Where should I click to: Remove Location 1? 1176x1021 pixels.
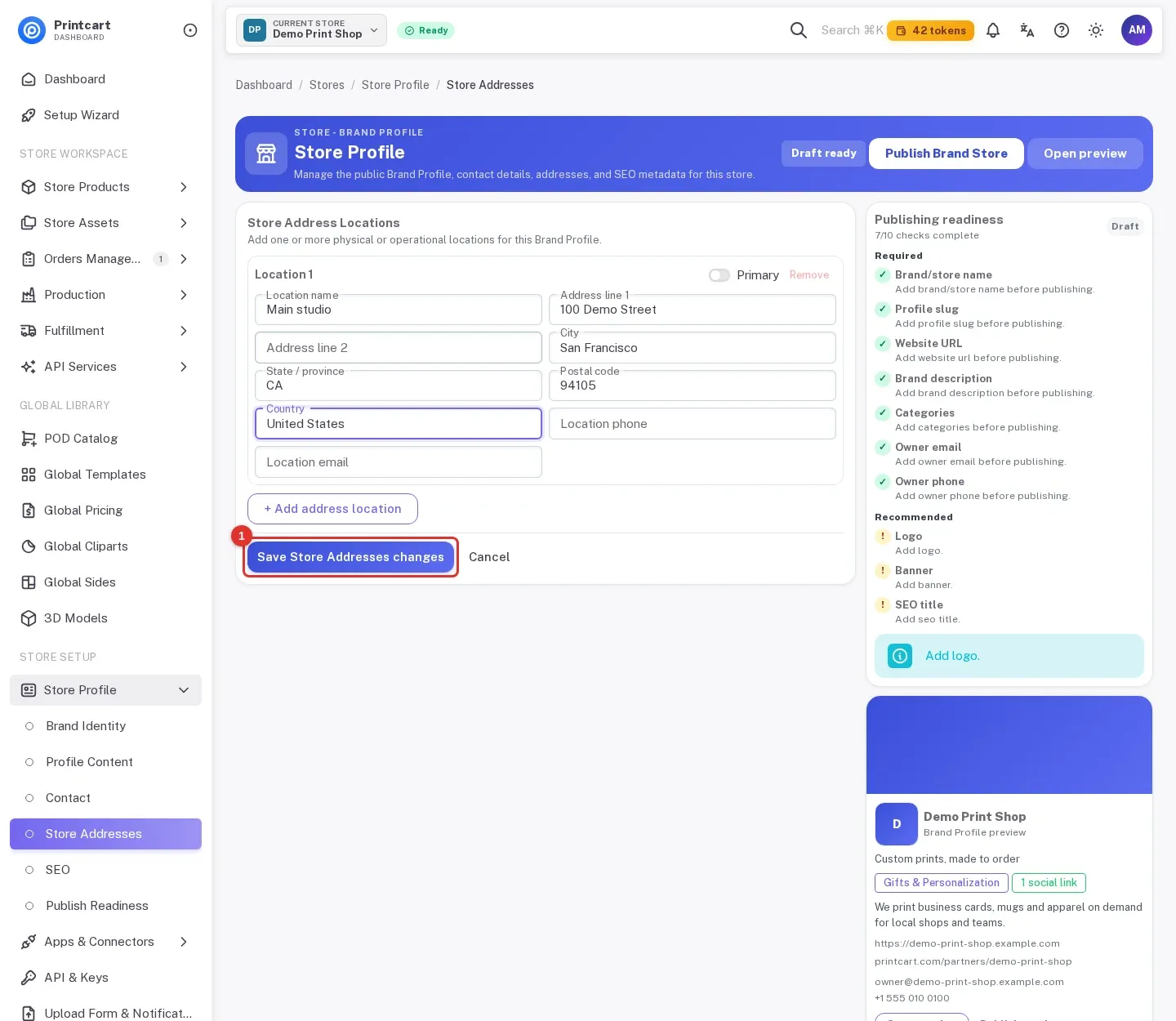[x=809, y=275]
